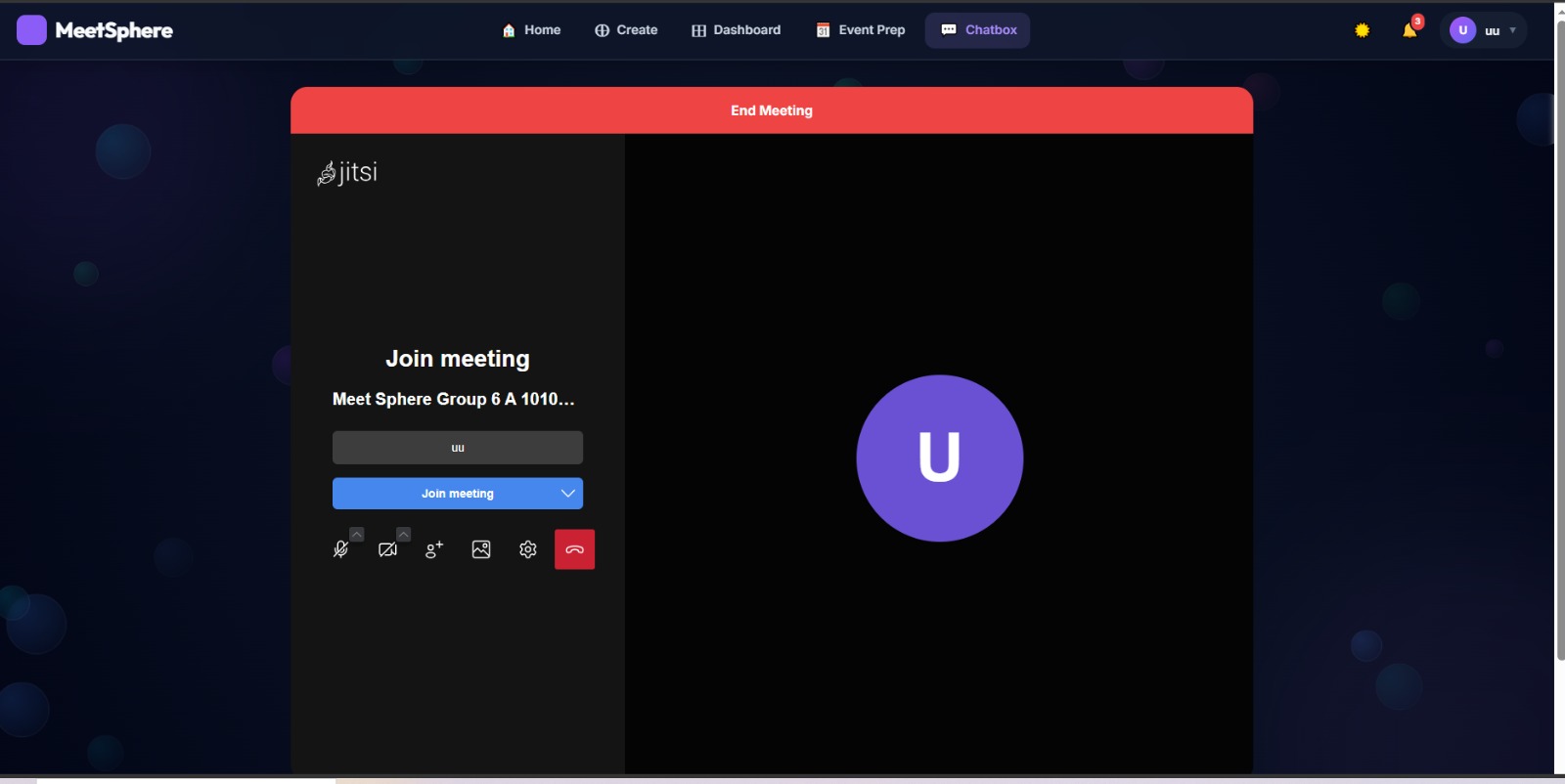Open the select background image icon
The image size is (1565, 784).
[x=481, y=549]
